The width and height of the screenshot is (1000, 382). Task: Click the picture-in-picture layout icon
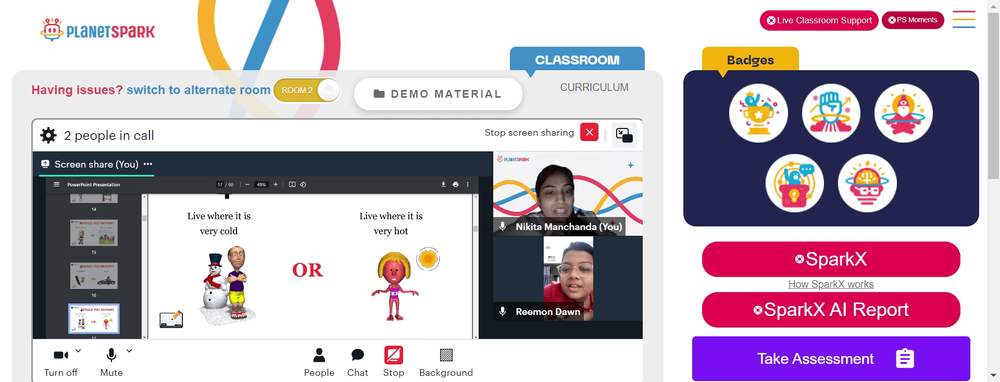point(624,135)
